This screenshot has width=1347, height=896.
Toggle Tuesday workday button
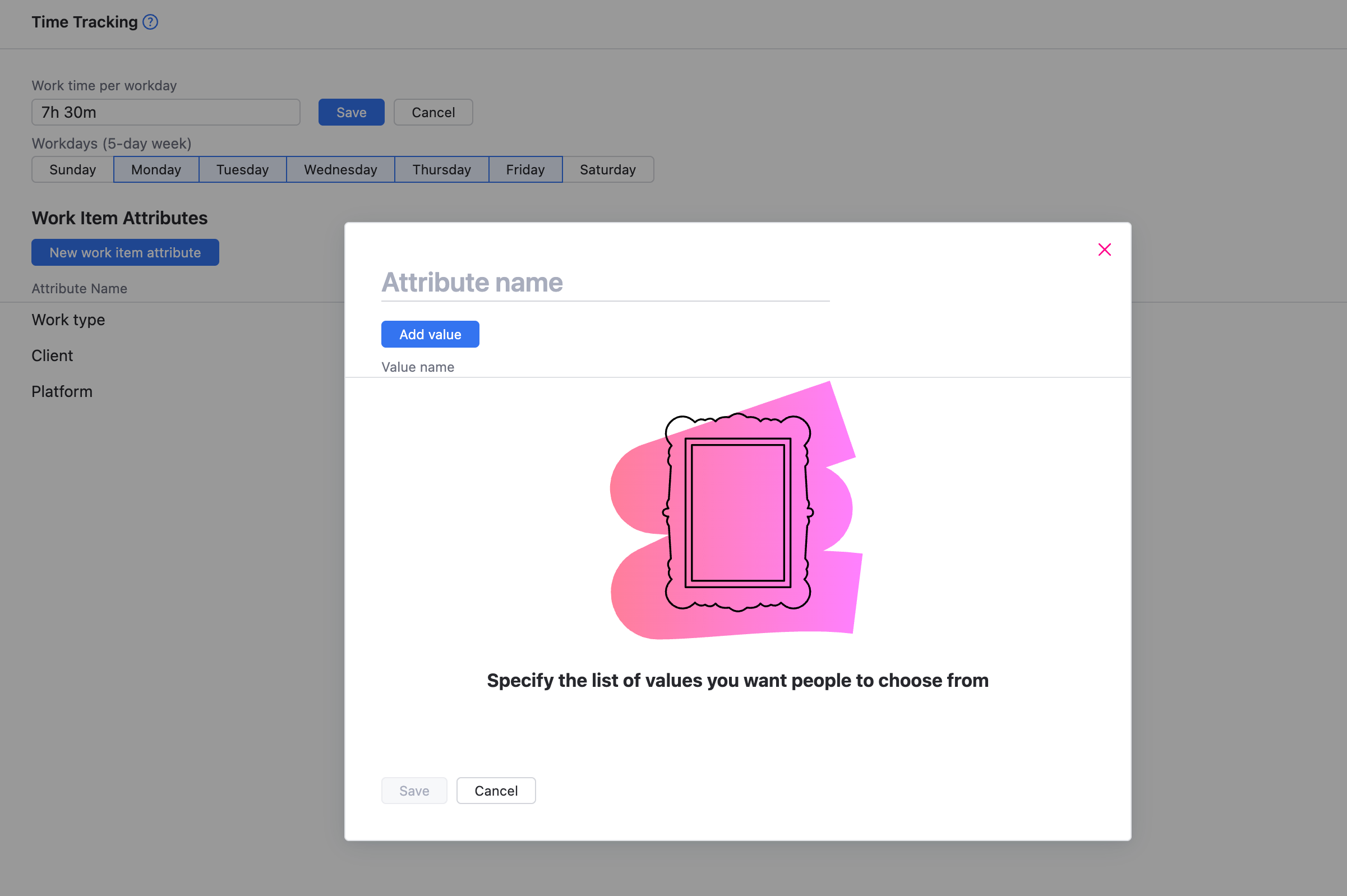tap(242, 170)
